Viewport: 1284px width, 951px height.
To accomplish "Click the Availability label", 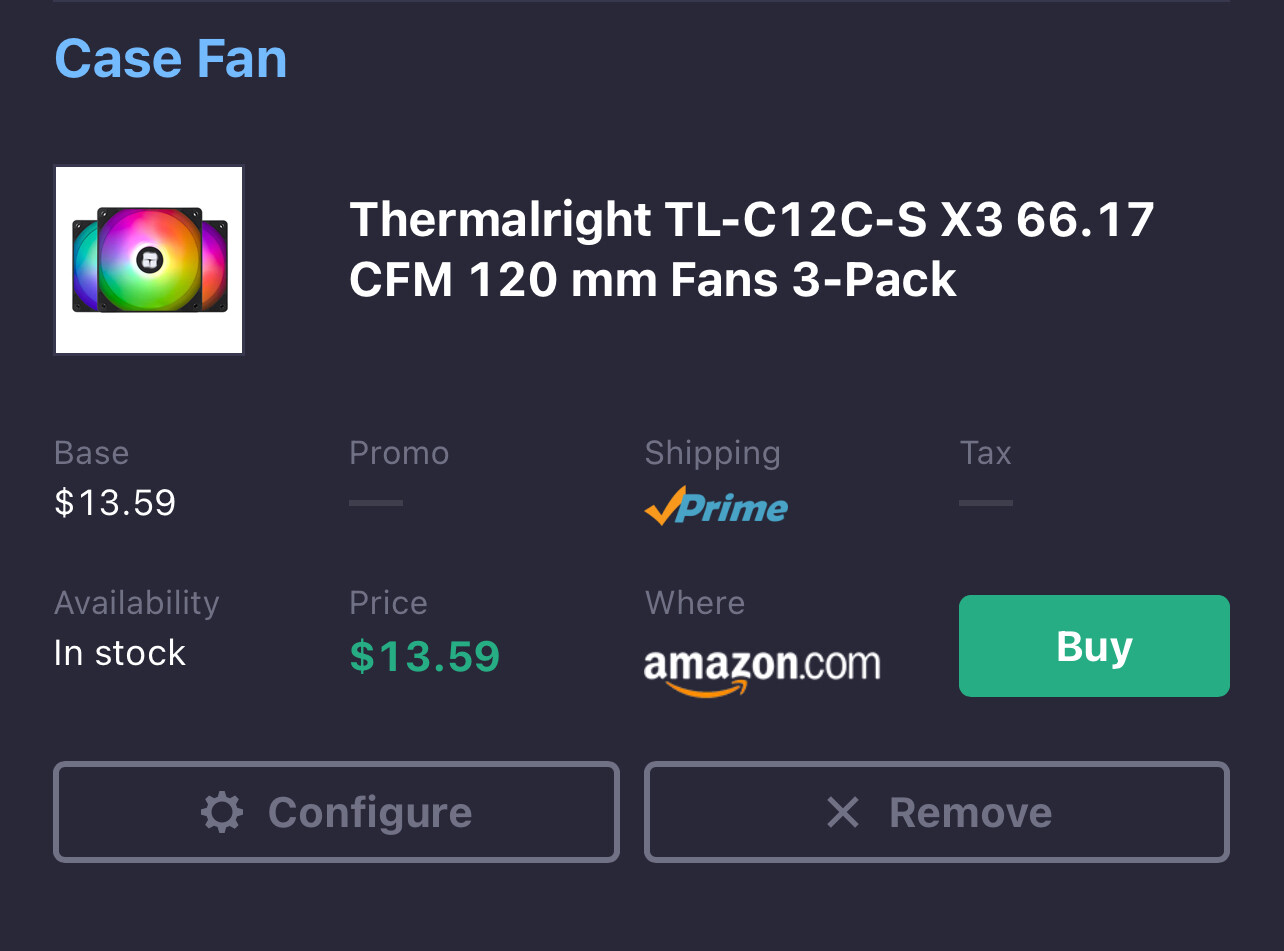I will pos(137,603).
